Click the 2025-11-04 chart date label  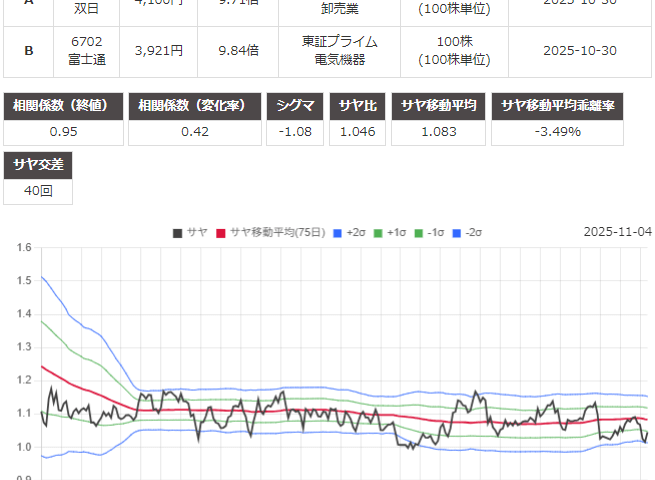tap(617, 232)
